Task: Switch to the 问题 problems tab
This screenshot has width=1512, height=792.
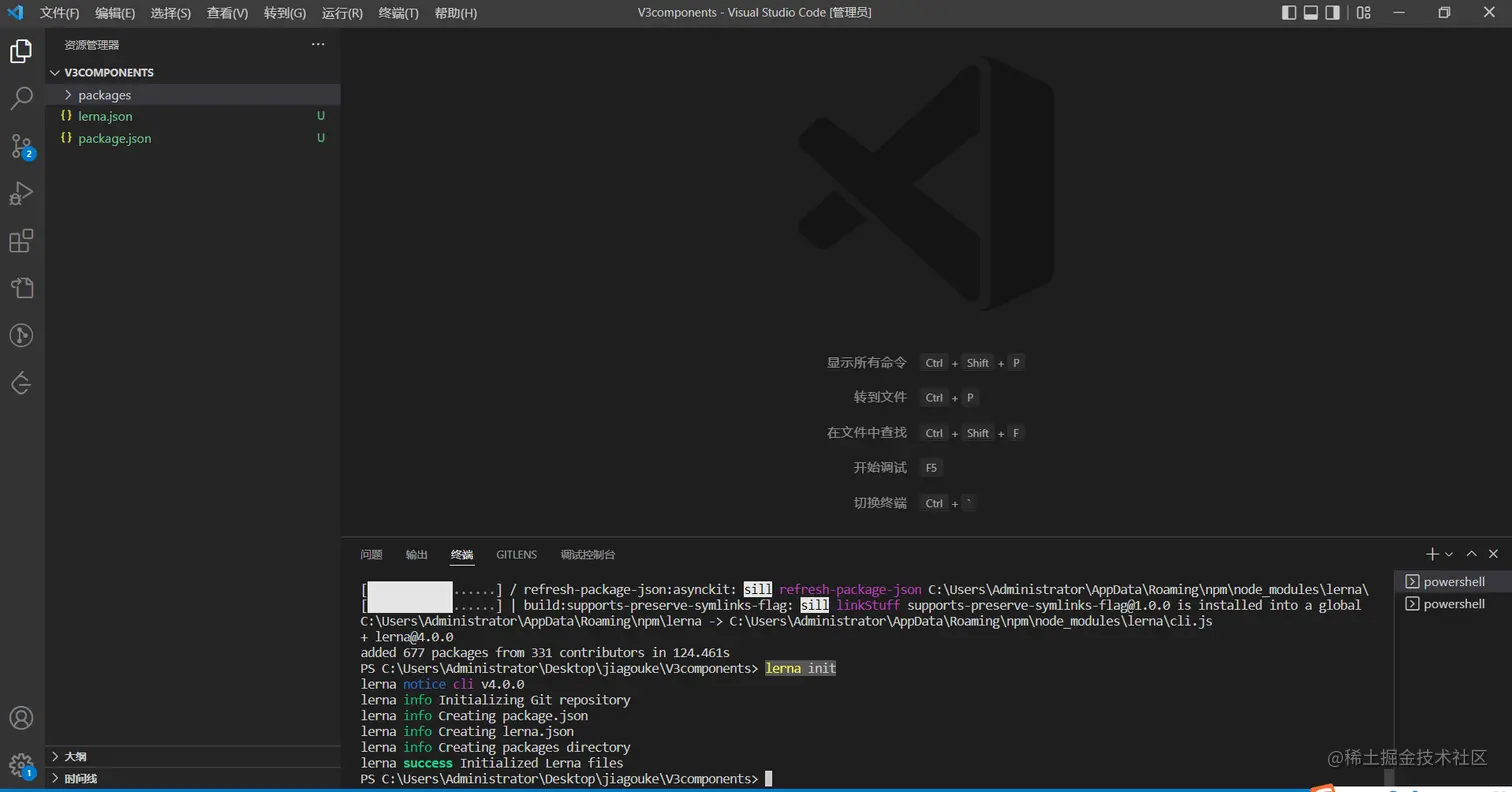Action: point(371,555)
